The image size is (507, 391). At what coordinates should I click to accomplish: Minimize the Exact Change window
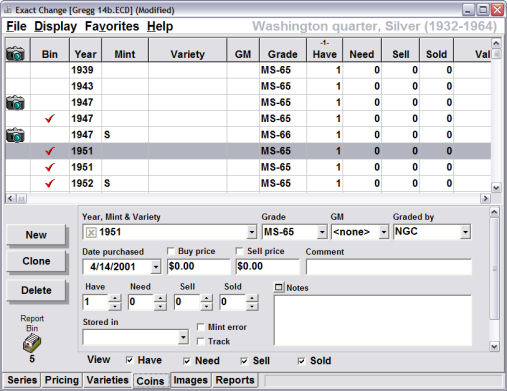coord(468,10)
